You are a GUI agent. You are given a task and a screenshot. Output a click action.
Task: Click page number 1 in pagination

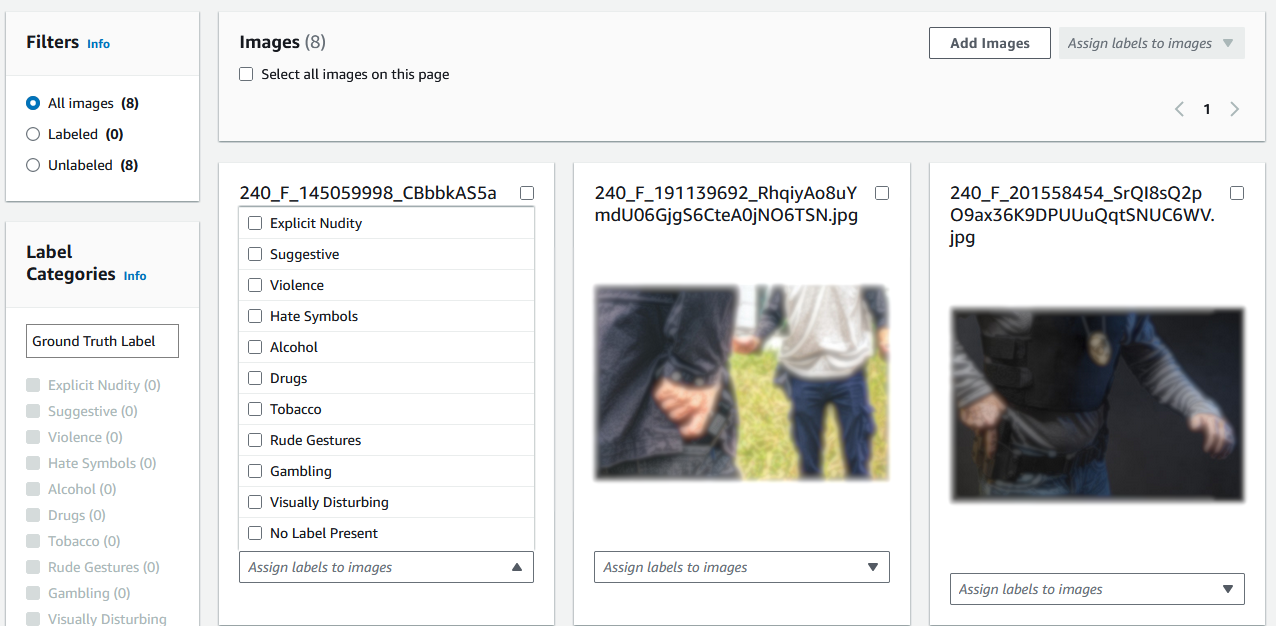coord(1207,108)
